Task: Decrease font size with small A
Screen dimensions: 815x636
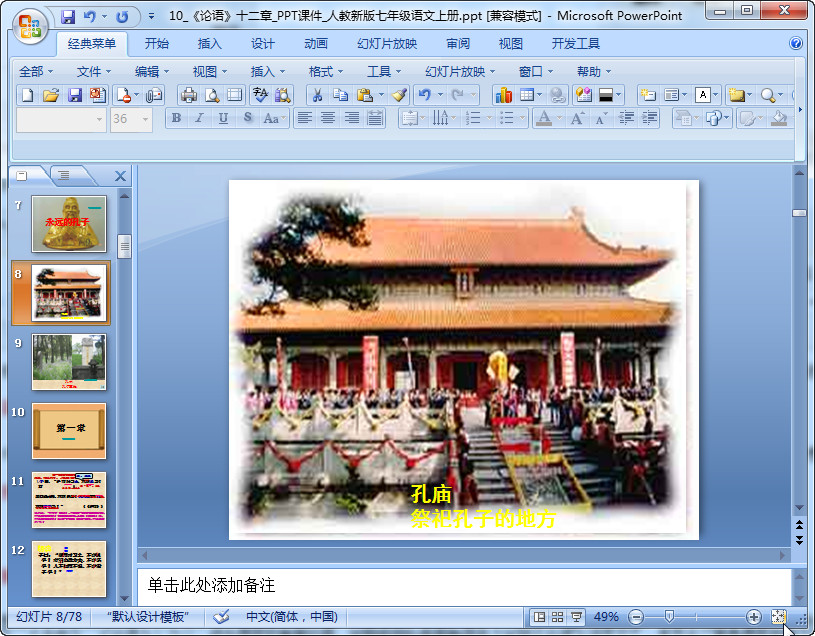Action: point(601,118)
